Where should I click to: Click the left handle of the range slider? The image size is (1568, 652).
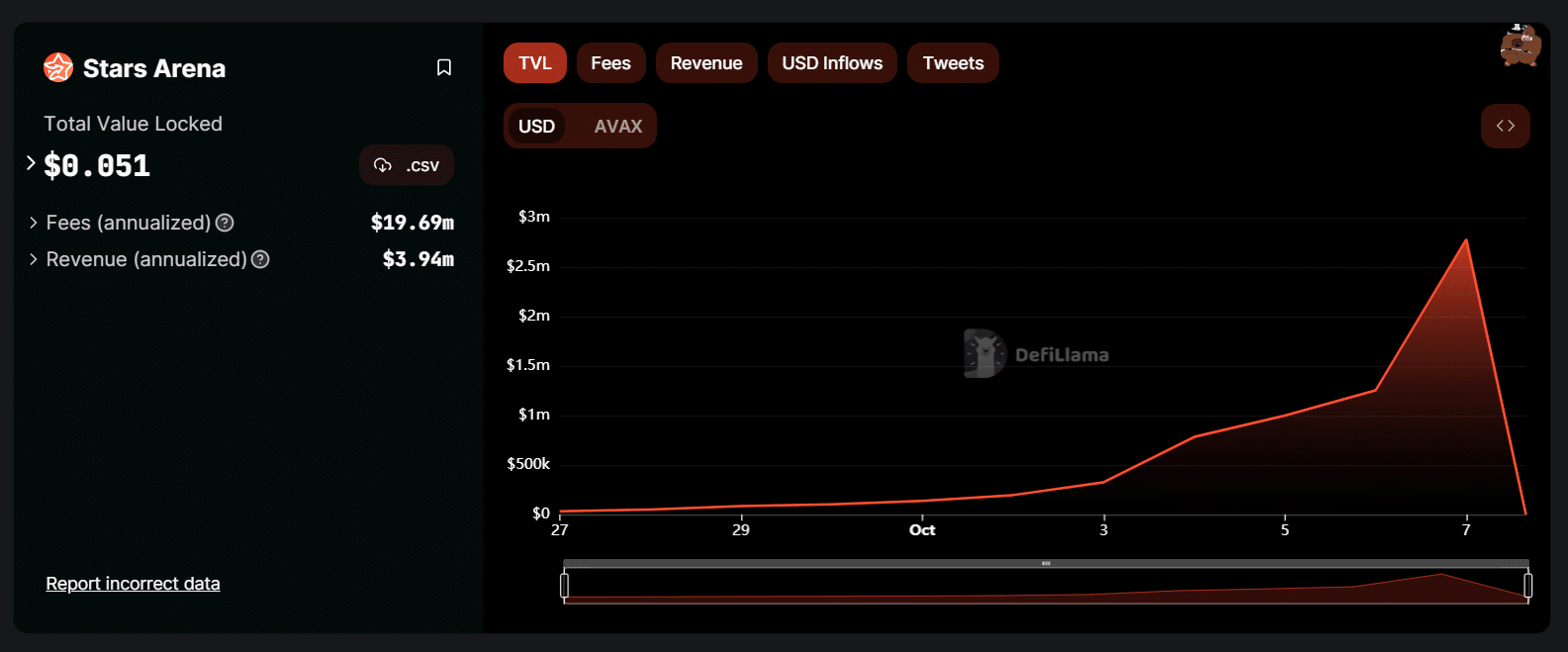[x=564, y=585]
